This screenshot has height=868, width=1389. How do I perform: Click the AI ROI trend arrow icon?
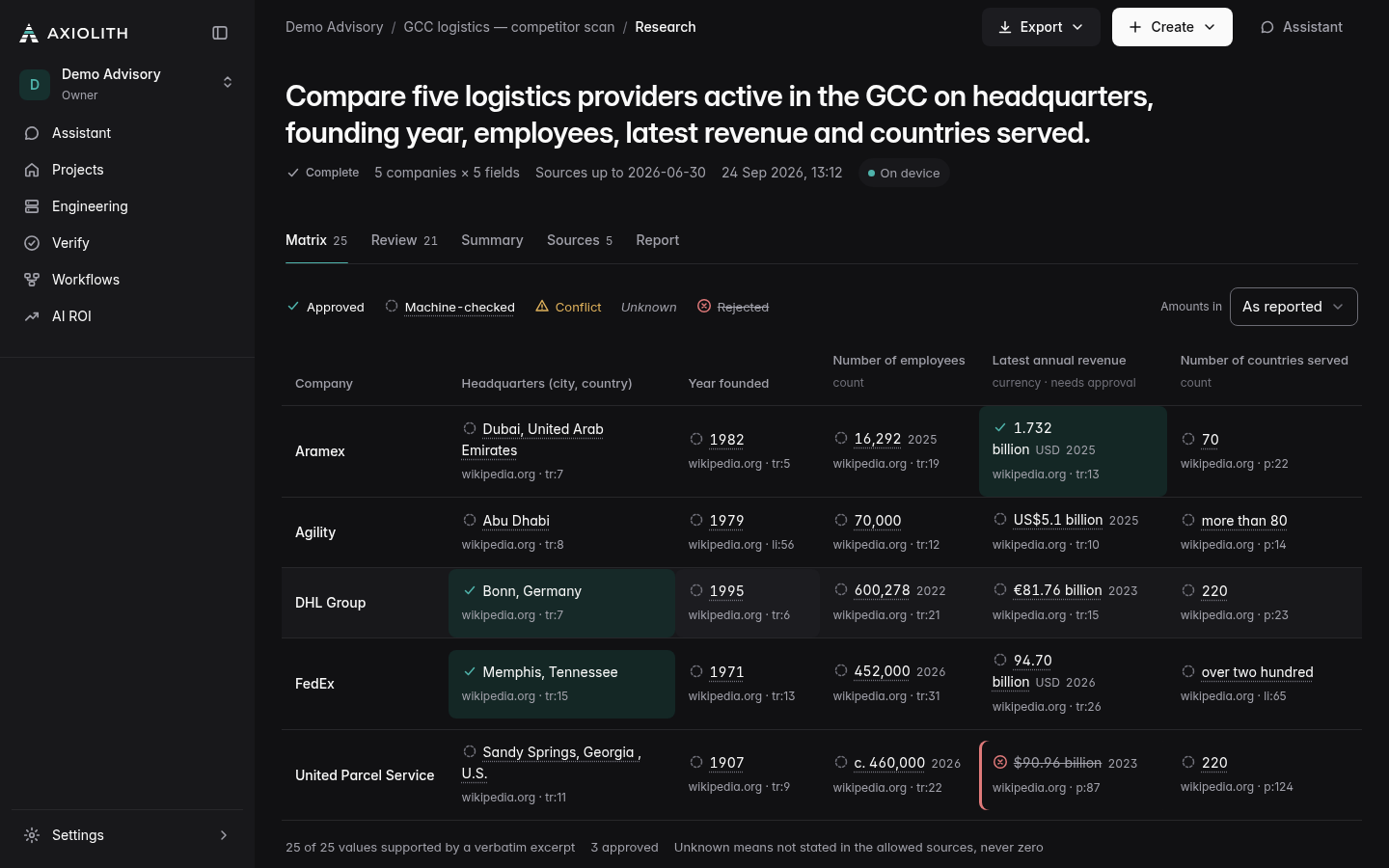click(x=32, y=316)
